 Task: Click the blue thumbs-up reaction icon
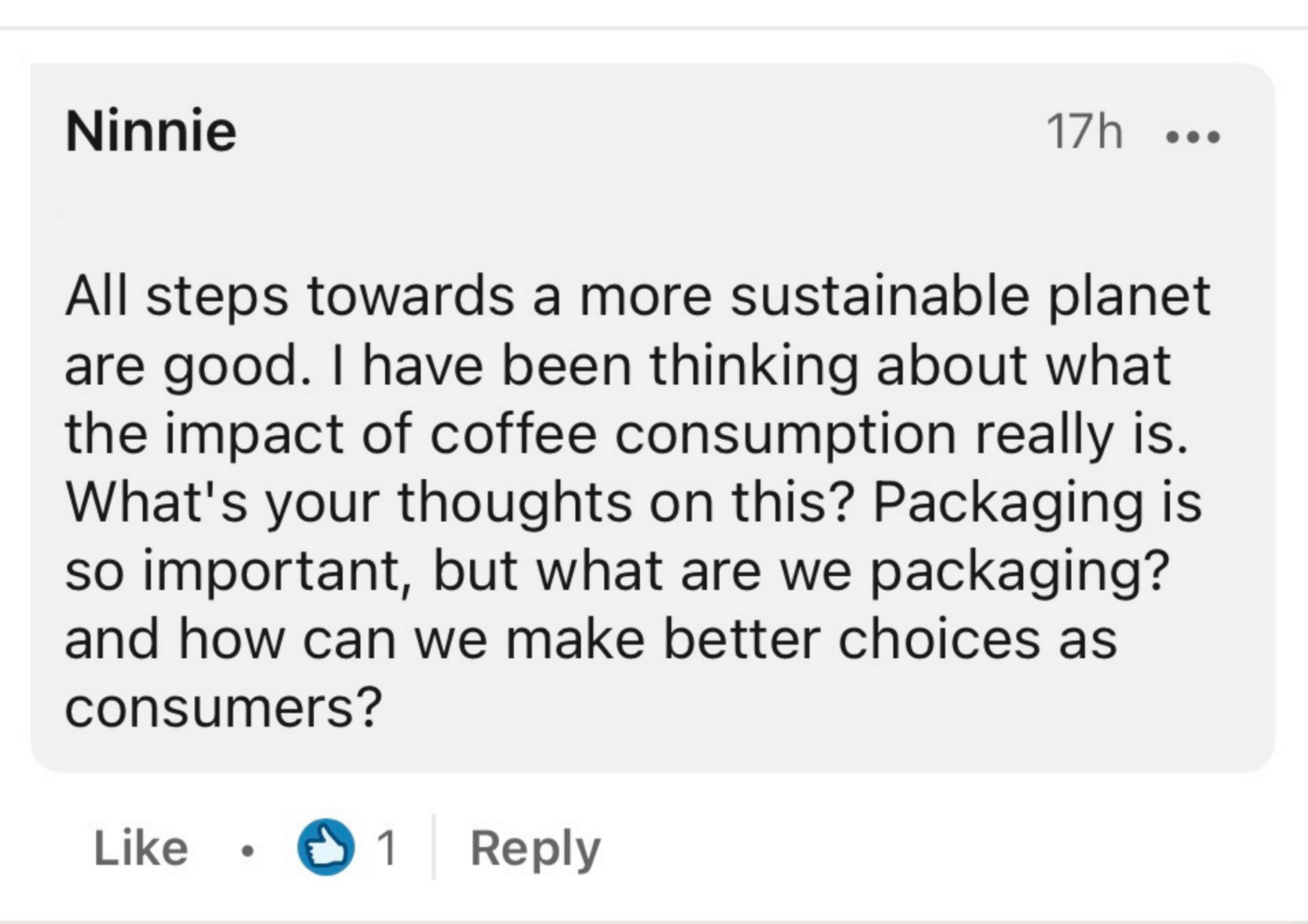[325, 847]
